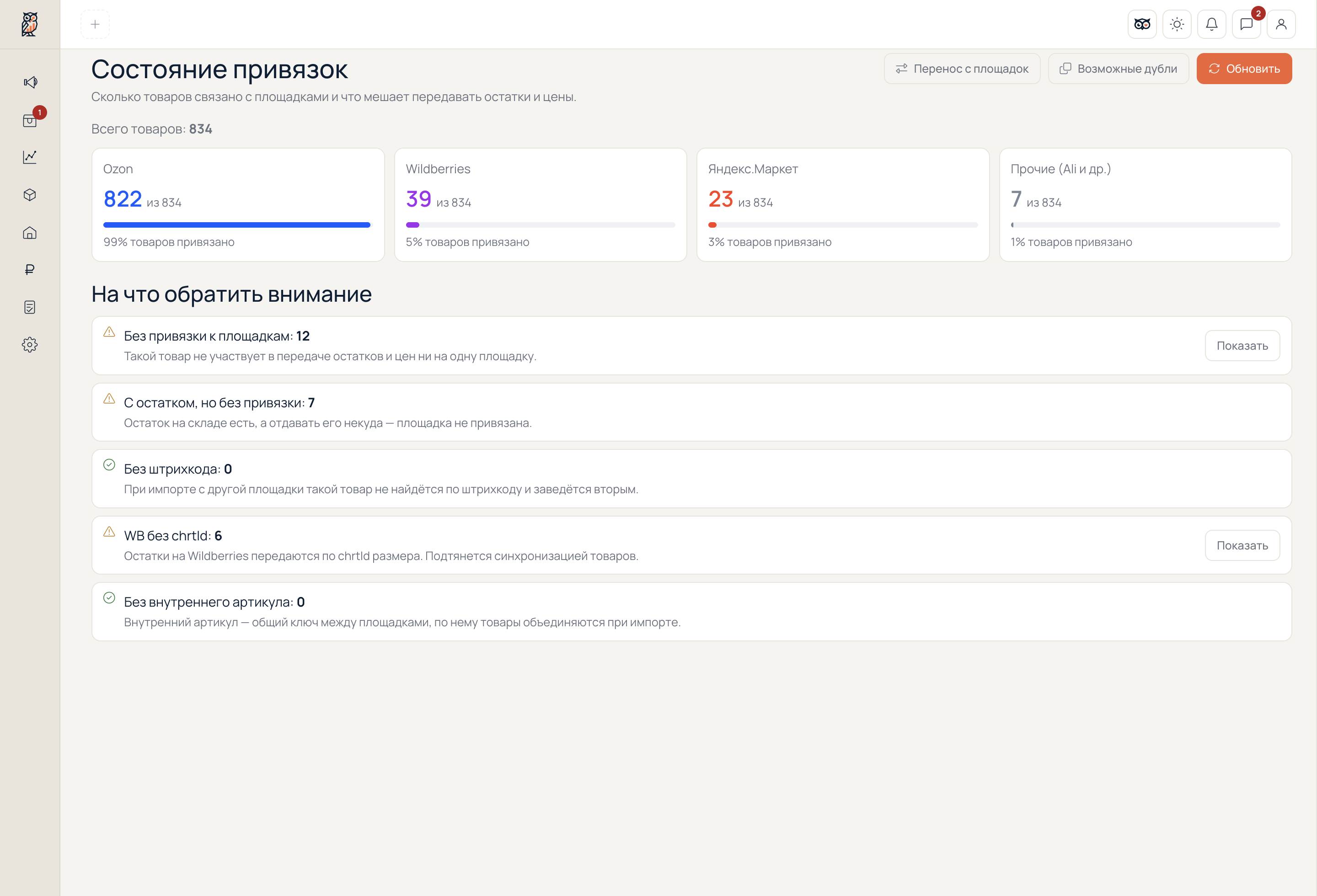The height and width of the screenshot is (896, 1317).
Task: Click the purple Wildberries progress bar
Action: [x=540, y=225]
